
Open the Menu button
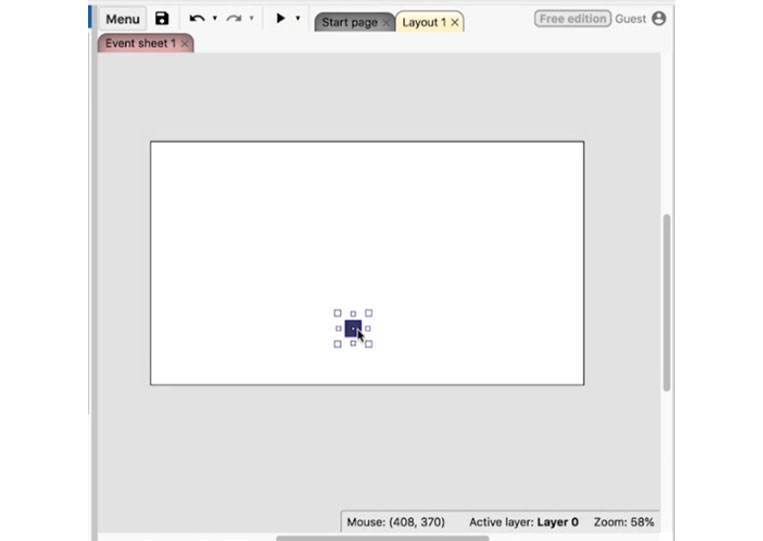[x=123, y=19]
